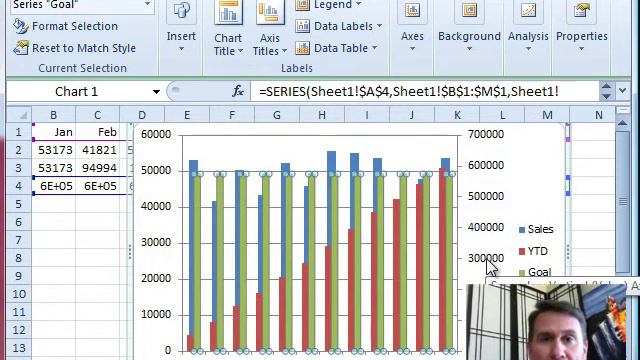
Task: Select cell B2 with value 53173
Action: tap(53, 150)
